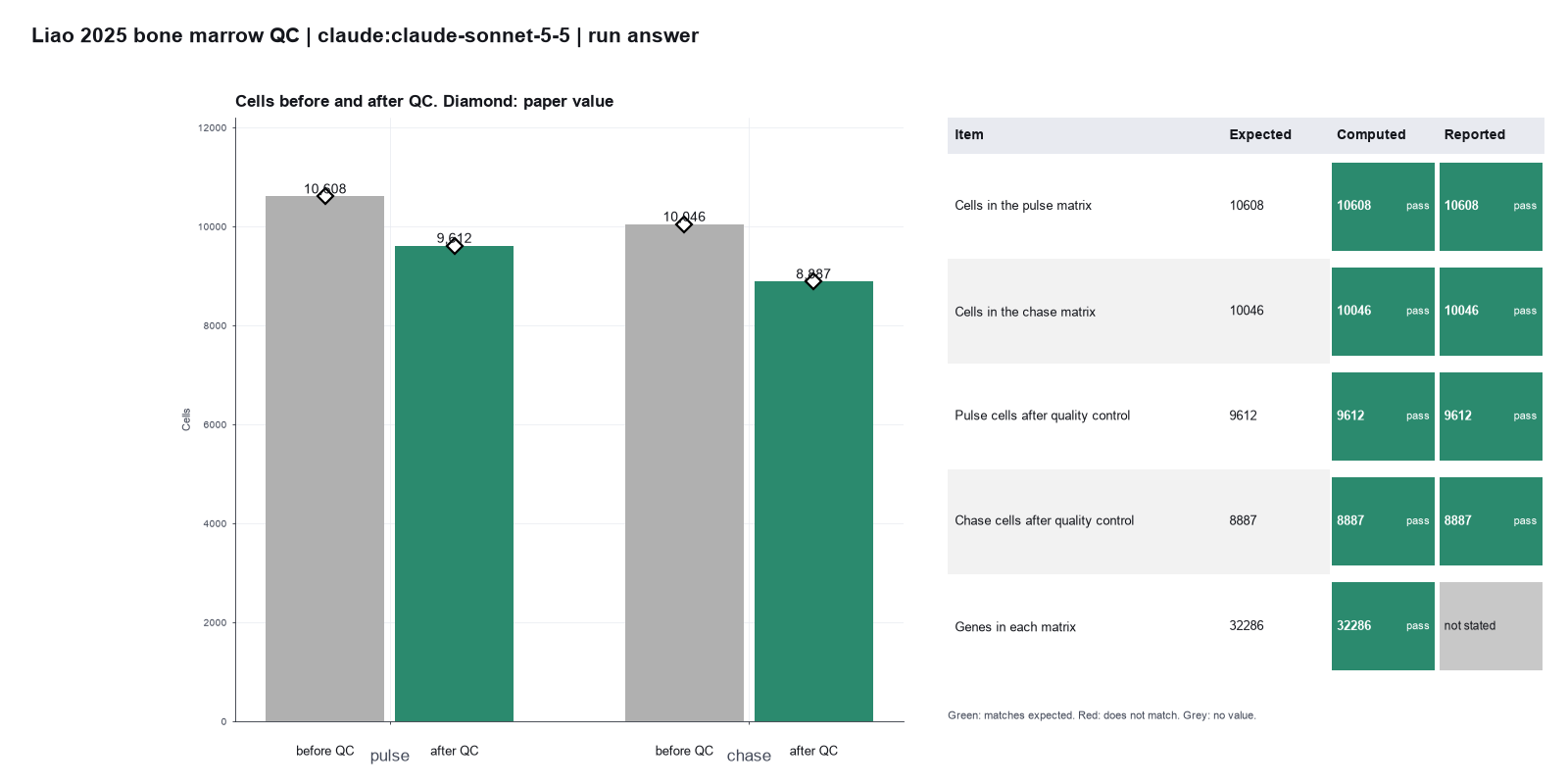Viewport: 1568px width, 784px height.
Task: Click the Reported 8887 pass cell
Action: point(1491,521)
